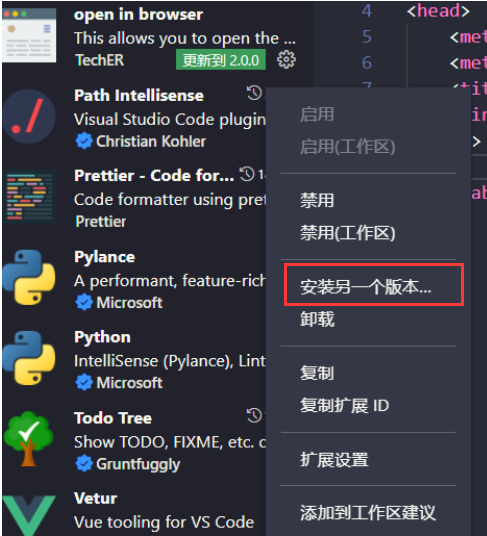Choose 卸载 to uninstall extension
487x536 pixels.
tap(317, 319)
